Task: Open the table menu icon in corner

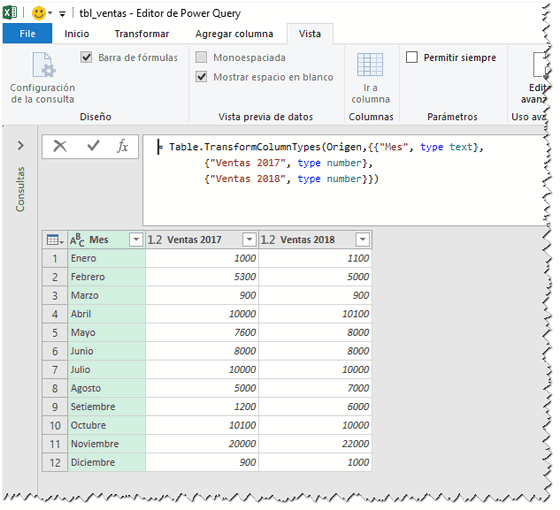Action: coord(55,240)
